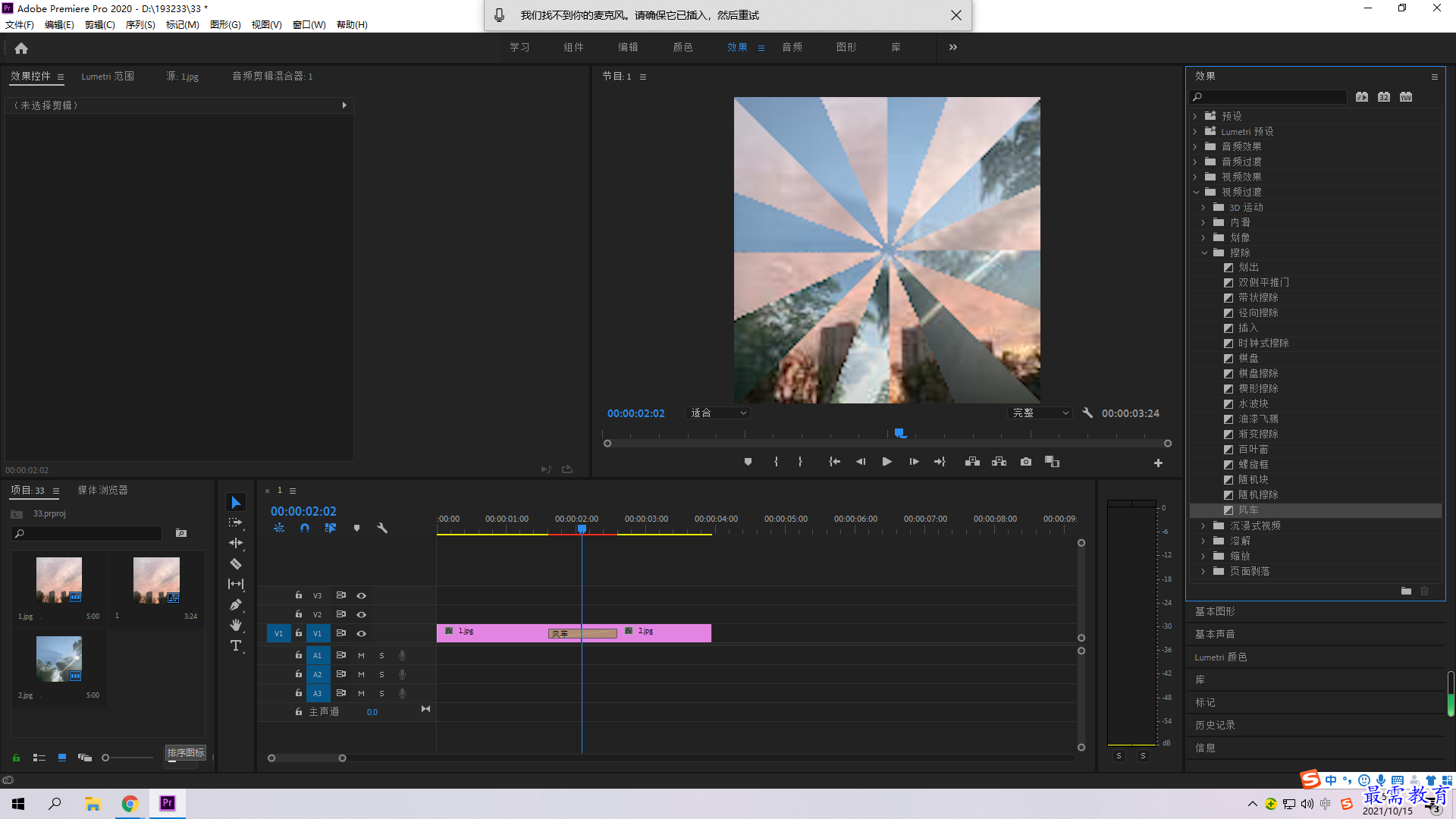The width and height of the screenshot is (1456, 819).
Task: Toggle V2 track output eye
Action: [362, 615]
